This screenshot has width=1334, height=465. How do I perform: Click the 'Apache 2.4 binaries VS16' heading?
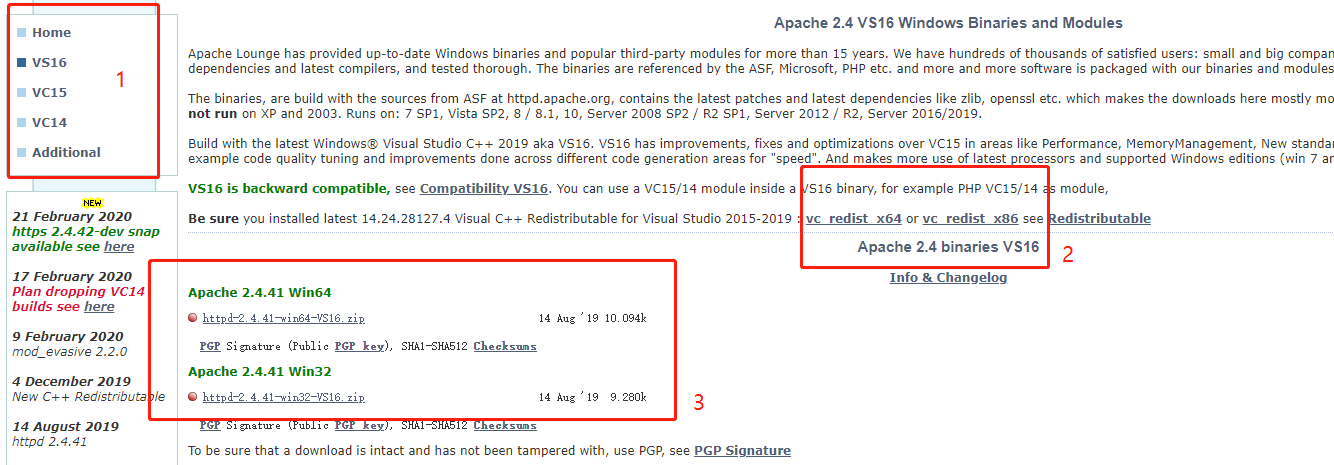tap(948, 247)
